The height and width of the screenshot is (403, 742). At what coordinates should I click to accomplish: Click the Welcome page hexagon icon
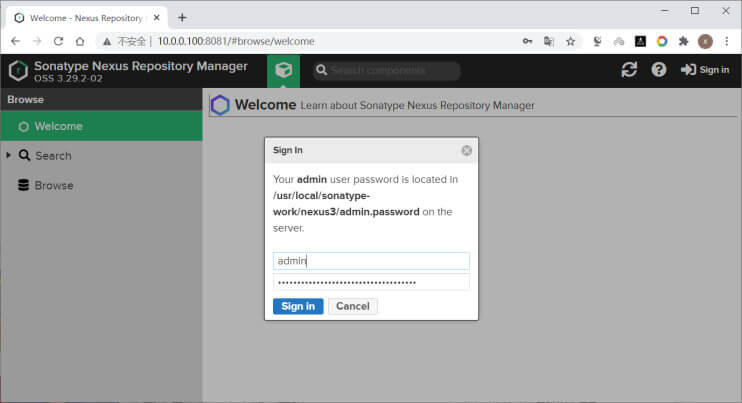(220, 105)
